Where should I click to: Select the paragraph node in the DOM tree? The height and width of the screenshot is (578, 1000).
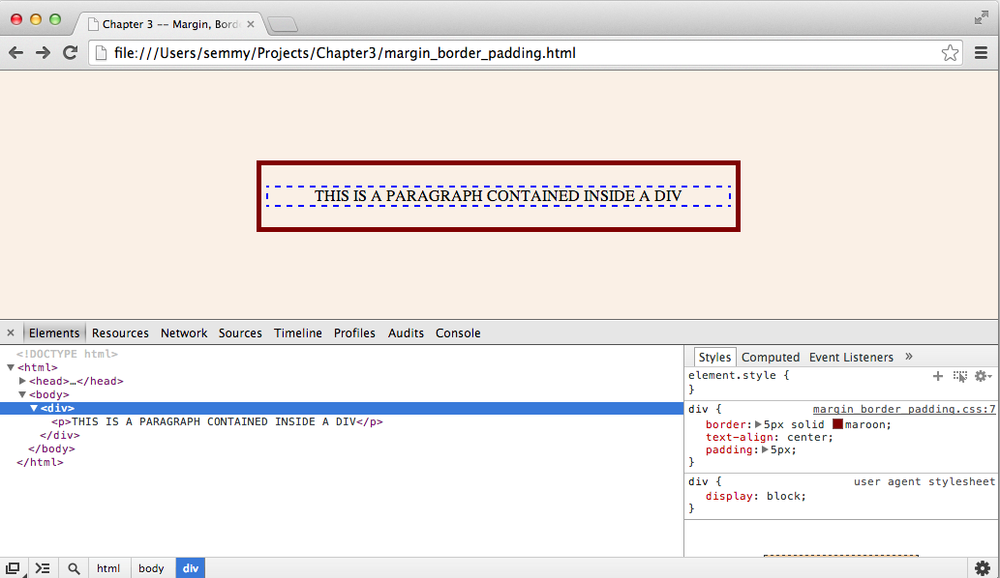(217, 422)
